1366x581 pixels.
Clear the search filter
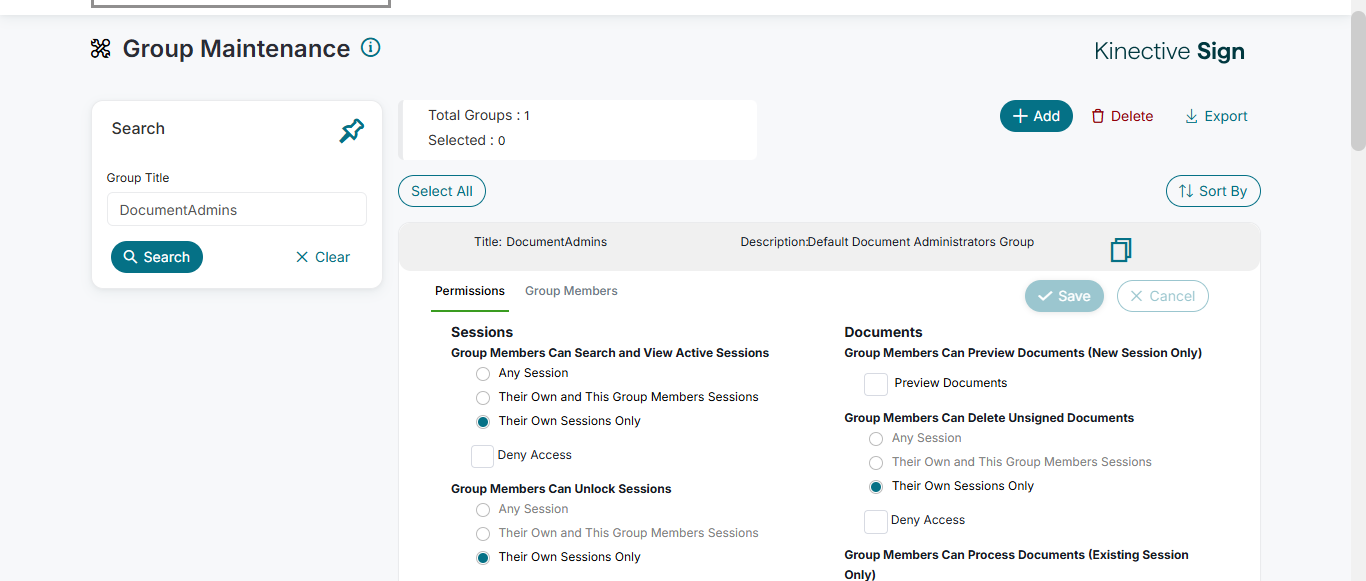pos(323,257)
